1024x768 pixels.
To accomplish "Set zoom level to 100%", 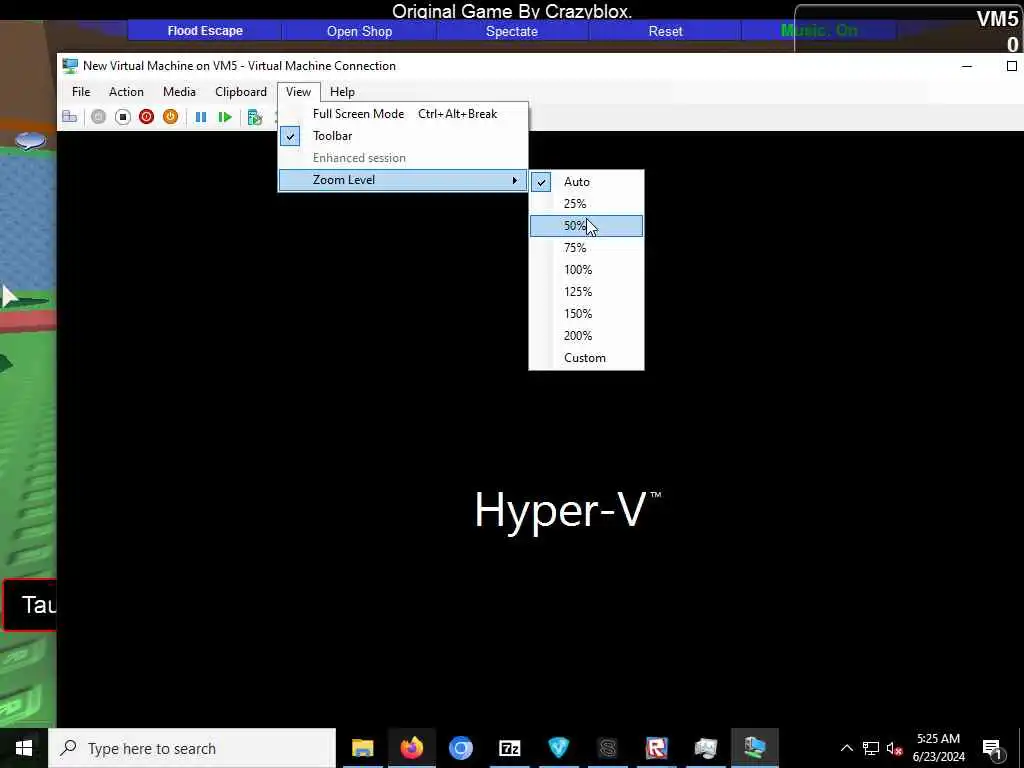I will pos(586,270).
